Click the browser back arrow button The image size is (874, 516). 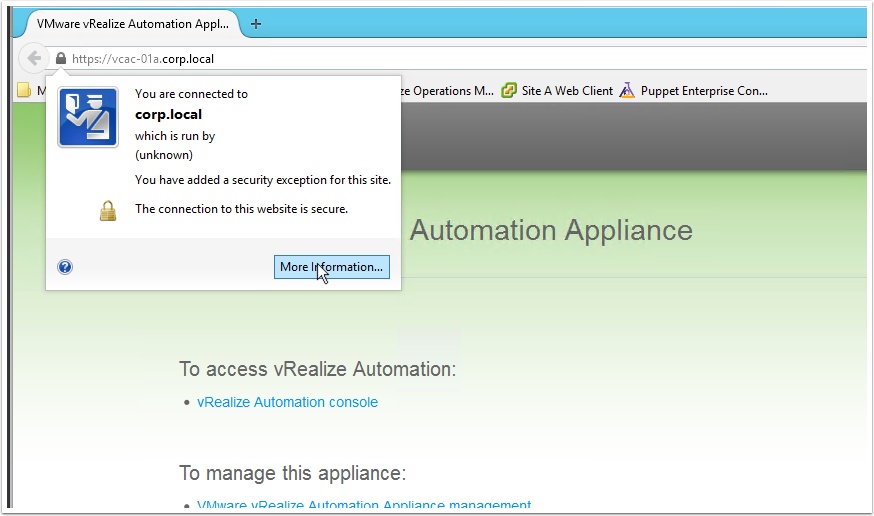[x=34, y=58]
